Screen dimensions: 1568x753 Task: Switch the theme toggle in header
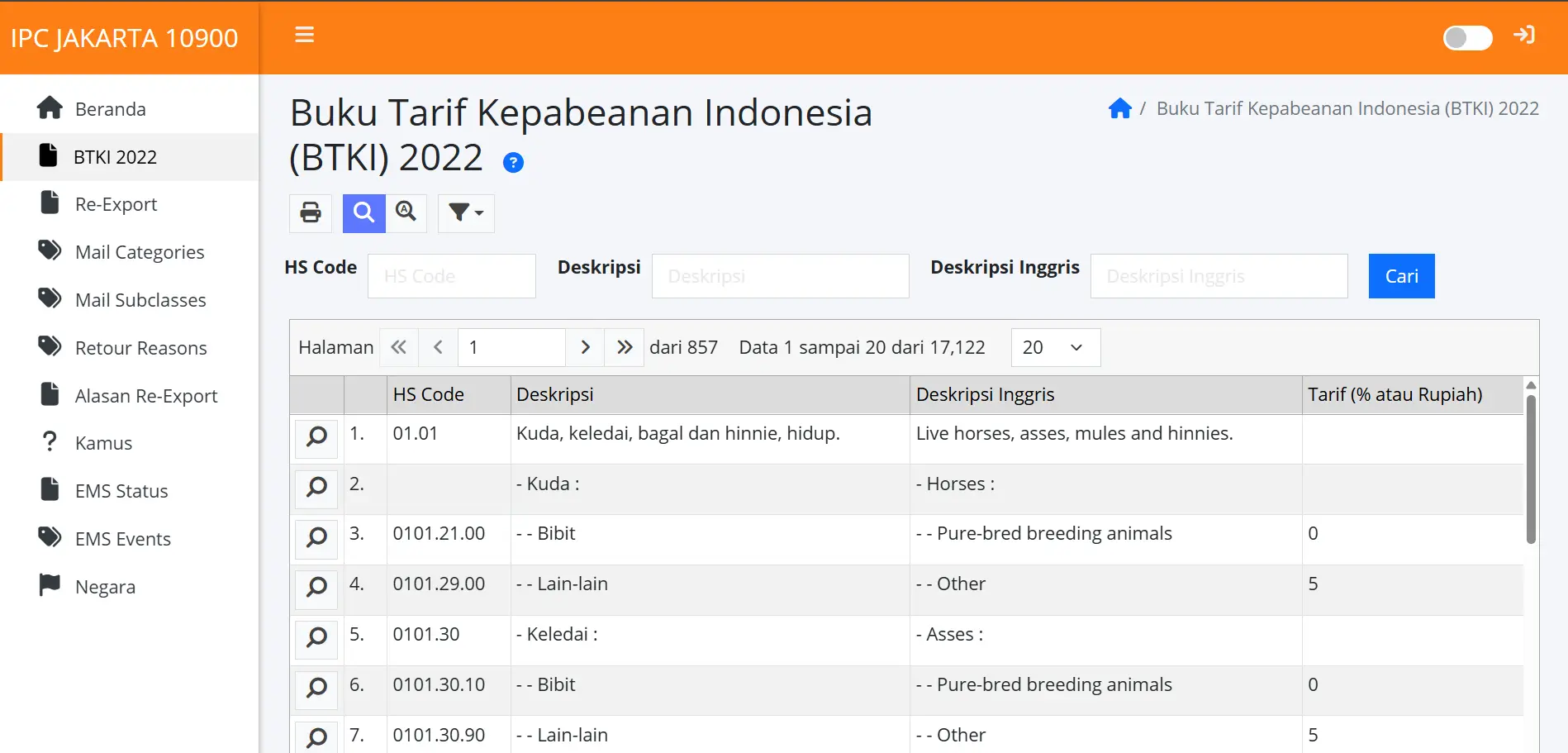1467,37
